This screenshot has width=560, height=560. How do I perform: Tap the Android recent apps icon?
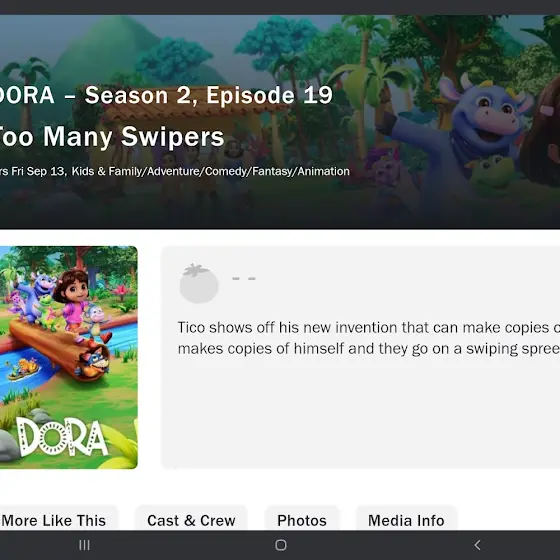[x=84, y=545]
